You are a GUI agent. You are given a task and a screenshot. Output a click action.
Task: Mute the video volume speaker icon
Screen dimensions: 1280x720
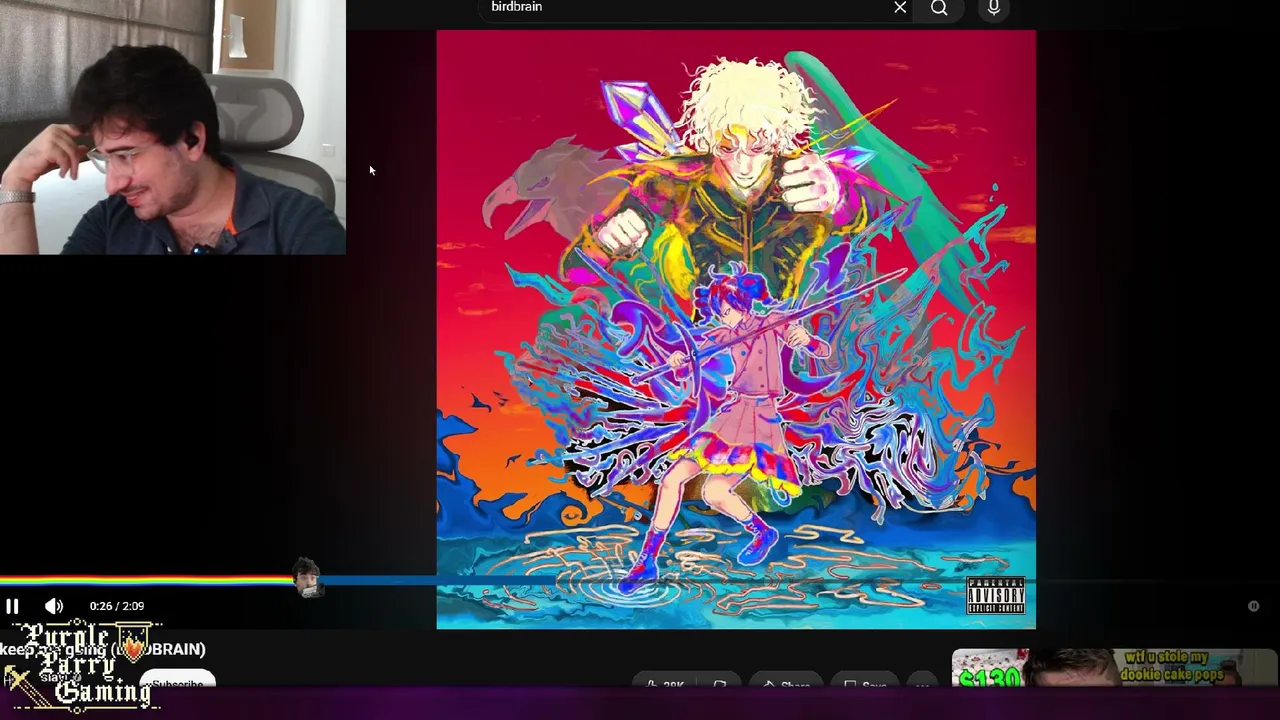point(54,606)
